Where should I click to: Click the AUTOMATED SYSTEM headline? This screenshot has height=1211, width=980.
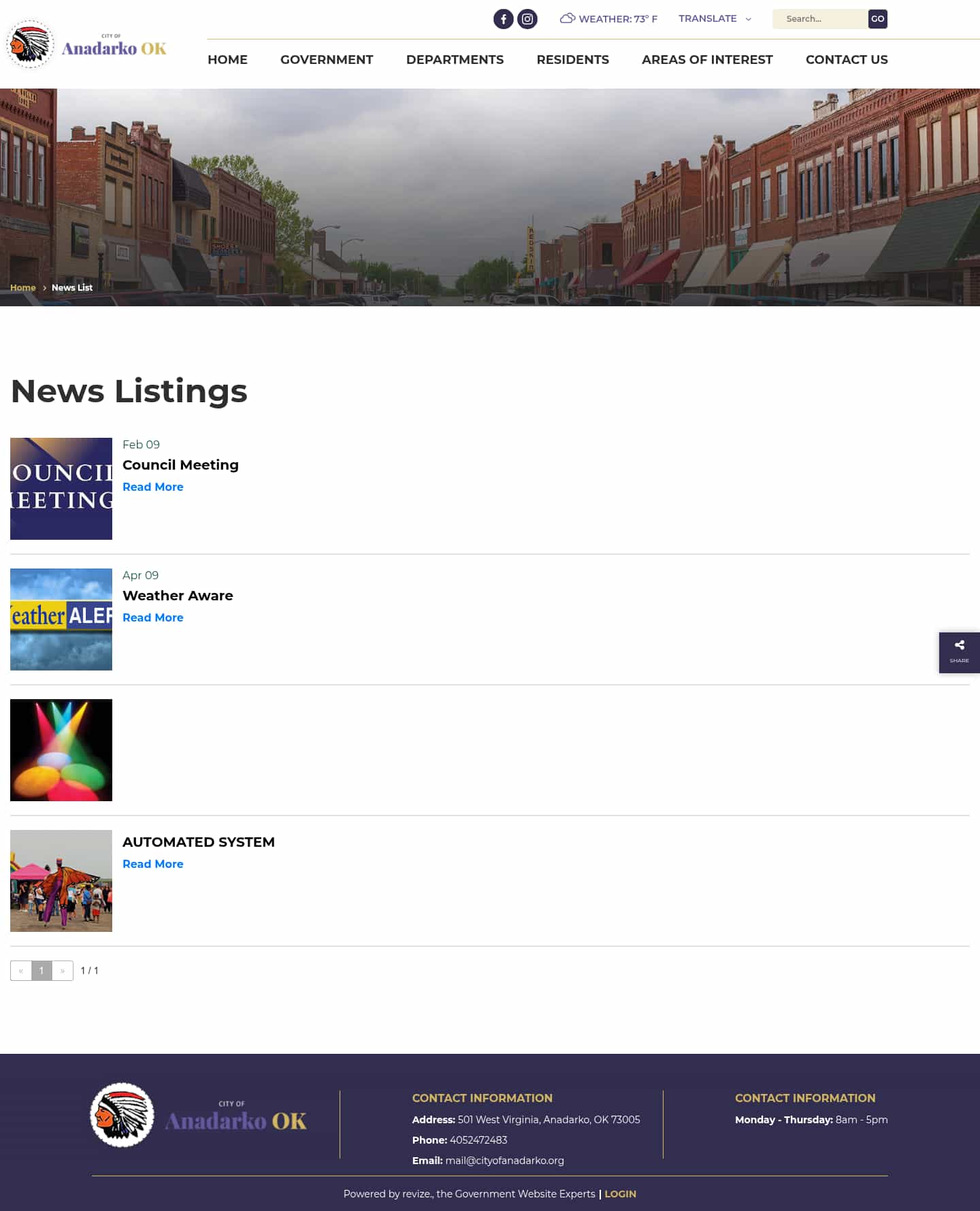pyautogui.click(x=199, y=842)
